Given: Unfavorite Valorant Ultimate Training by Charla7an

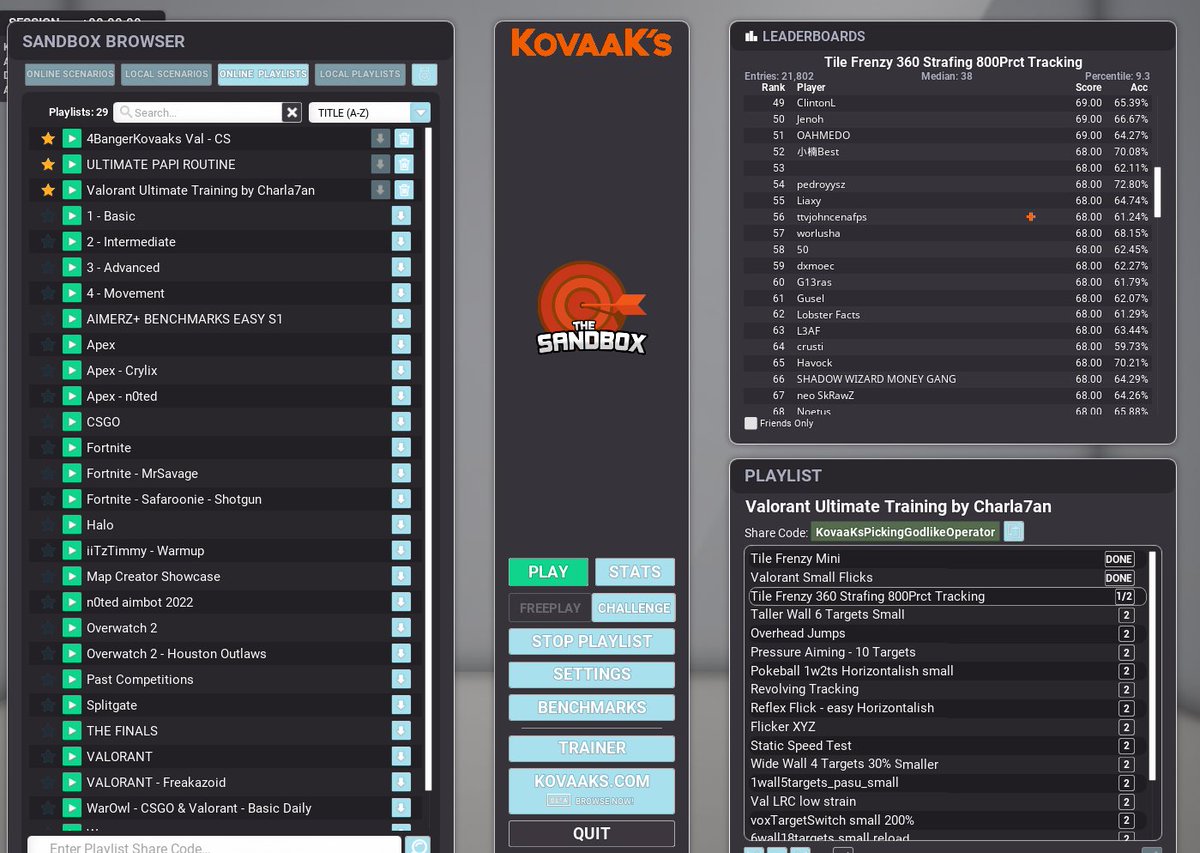Looking at the screenshot, I should (x=47, y=190).
